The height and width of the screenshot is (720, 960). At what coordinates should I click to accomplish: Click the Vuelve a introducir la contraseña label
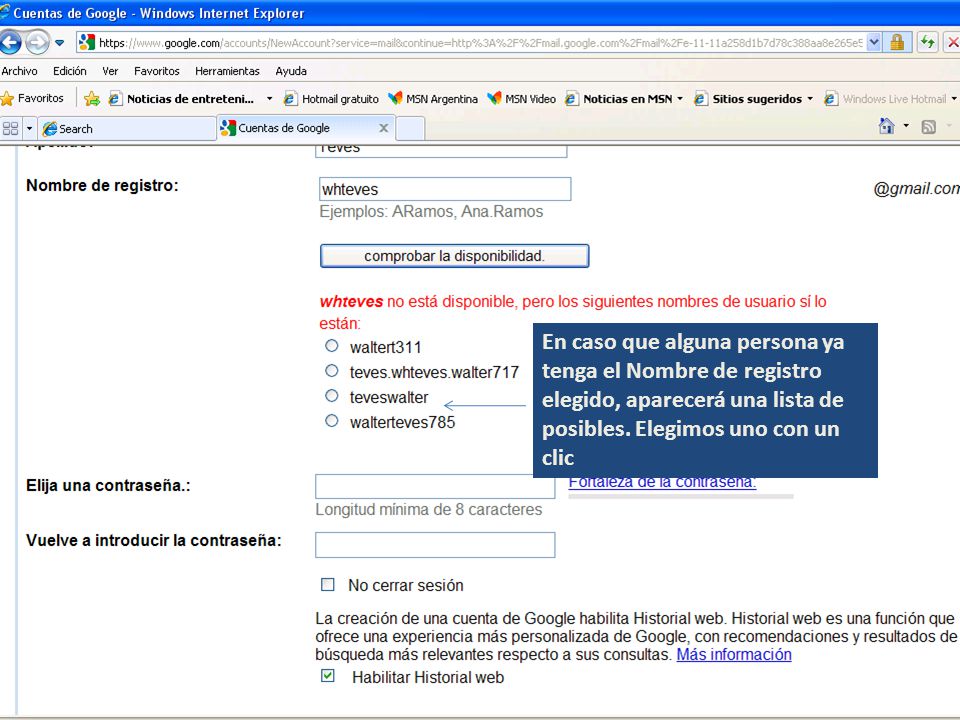point(154,541)
